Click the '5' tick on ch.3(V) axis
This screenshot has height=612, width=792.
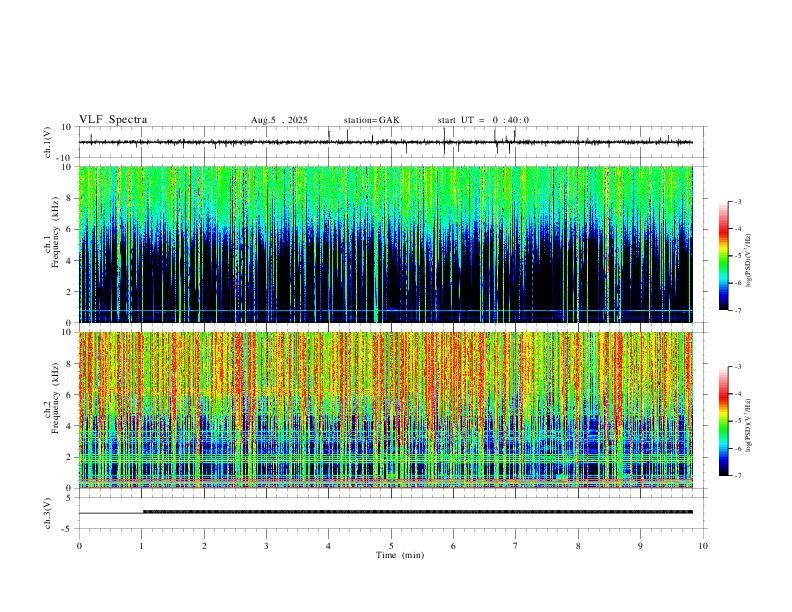pos(69,497)
